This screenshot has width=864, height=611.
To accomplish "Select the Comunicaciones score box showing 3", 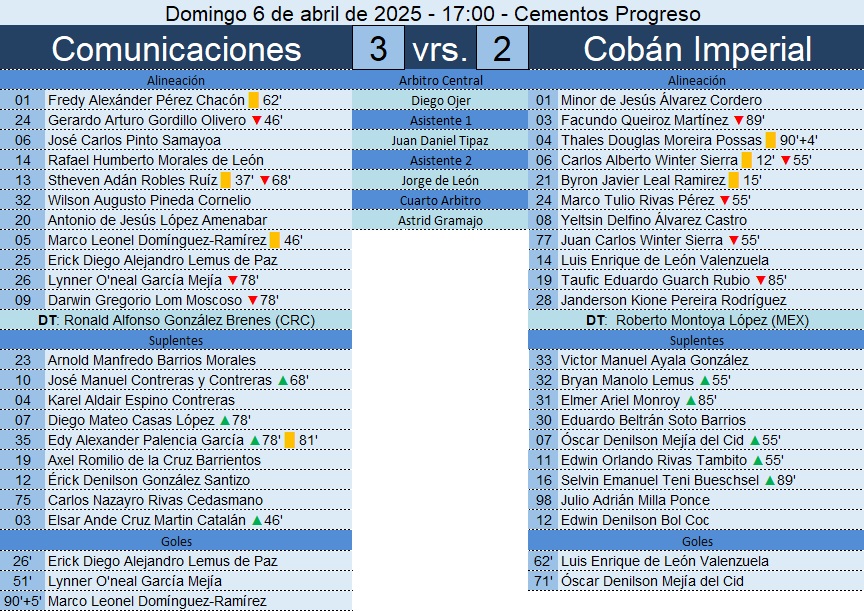I will coord(378,48).
